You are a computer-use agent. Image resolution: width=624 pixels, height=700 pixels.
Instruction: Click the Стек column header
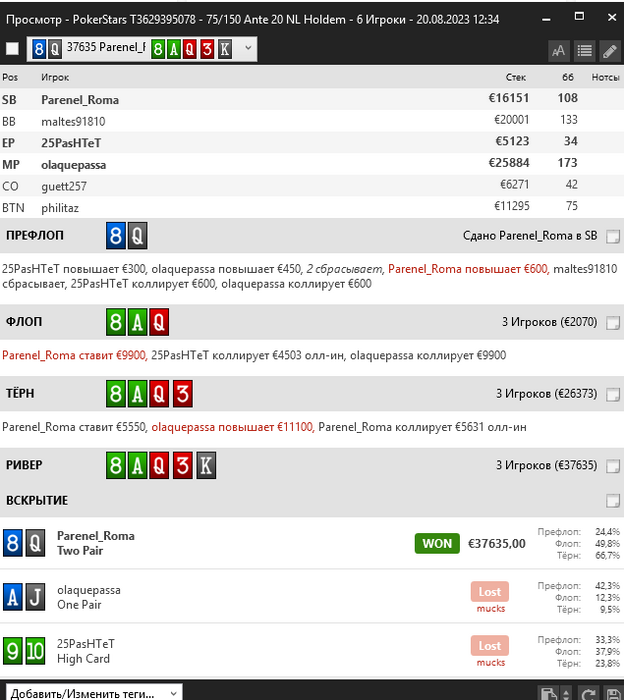(x=516, y=77)
